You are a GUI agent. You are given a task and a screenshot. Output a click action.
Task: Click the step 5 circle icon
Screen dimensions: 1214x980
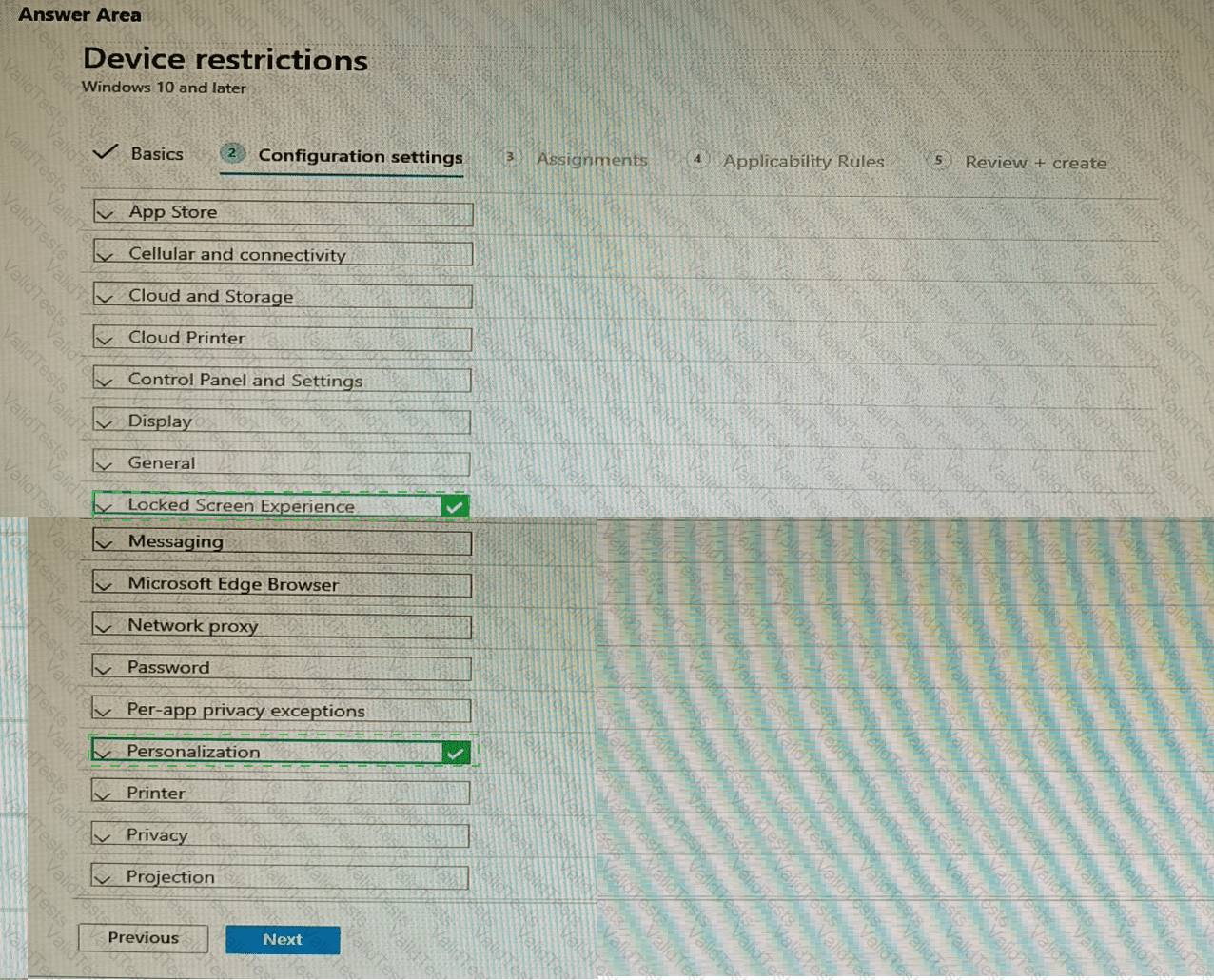938,160
